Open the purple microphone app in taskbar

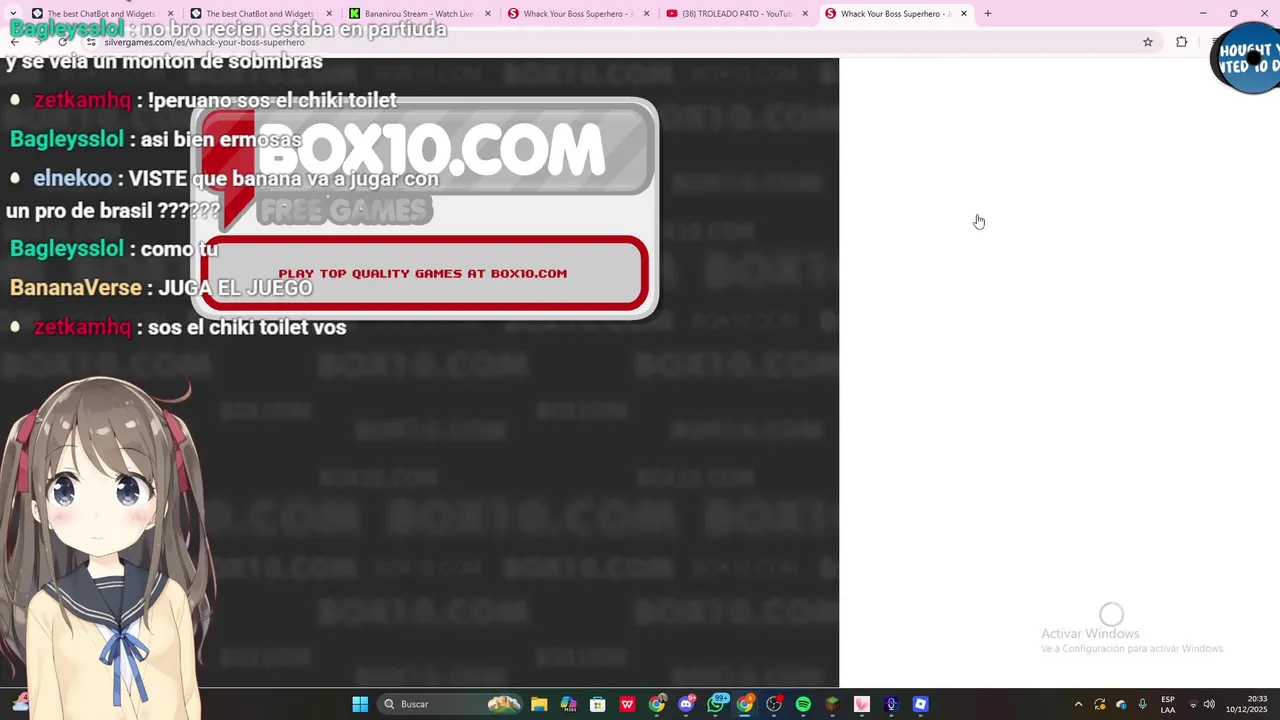[x=891, y=704]
